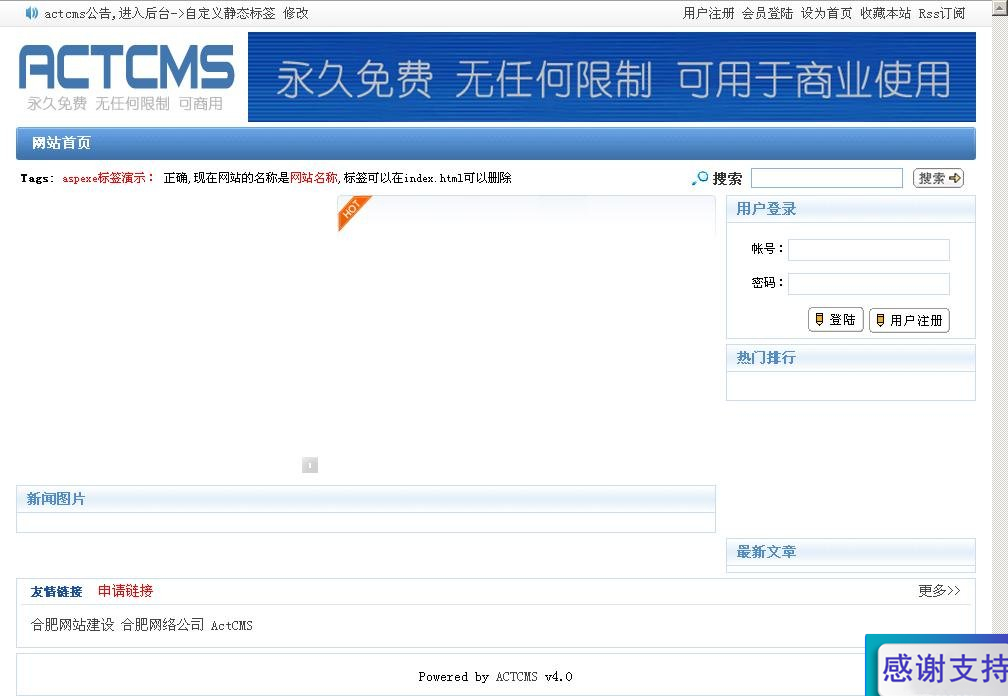Select 网站首页 navigation tab

(x=62, y=143)
